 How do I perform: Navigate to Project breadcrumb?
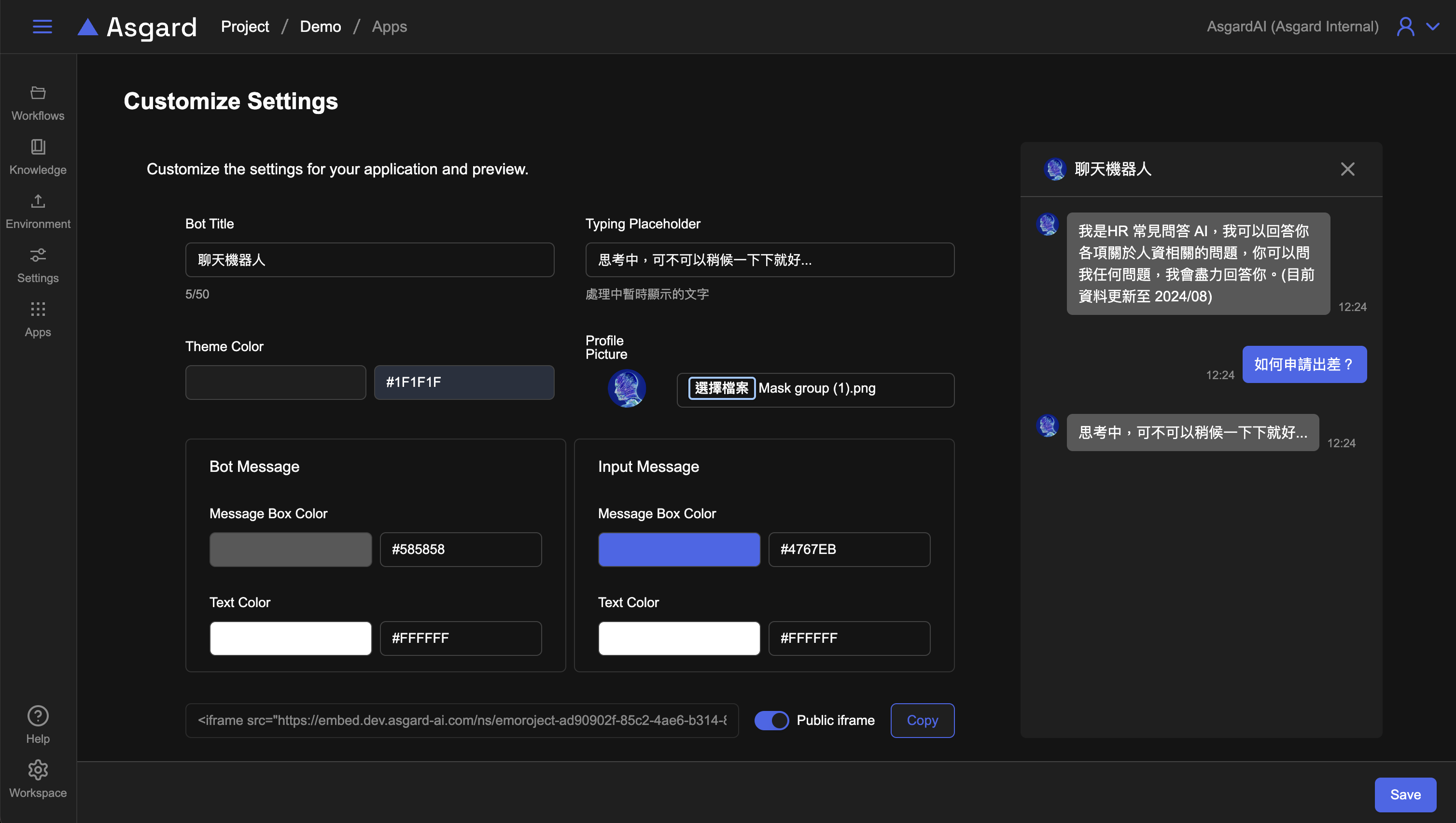pos(245,27)
